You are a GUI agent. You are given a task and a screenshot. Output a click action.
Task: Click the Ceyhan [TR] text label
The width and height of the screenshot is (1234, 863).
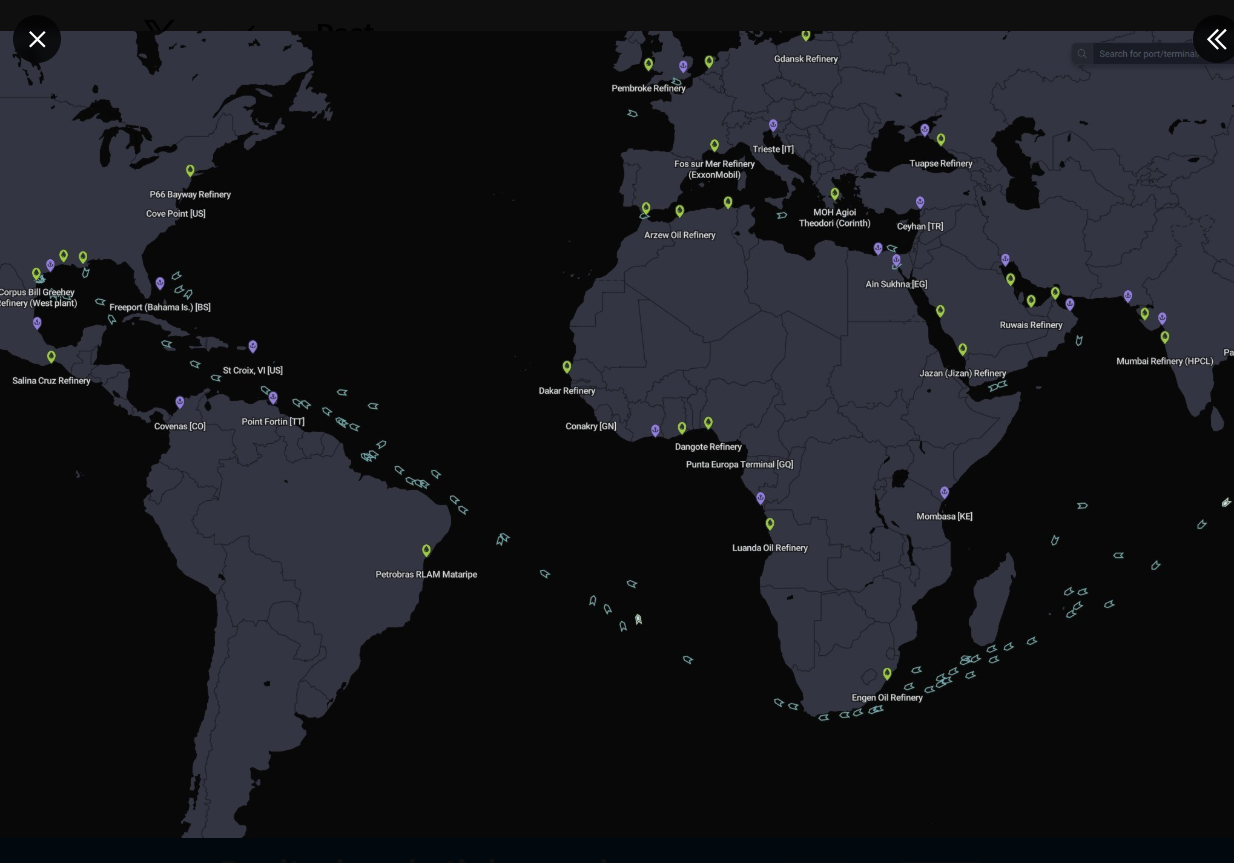[x=920, y=227]
